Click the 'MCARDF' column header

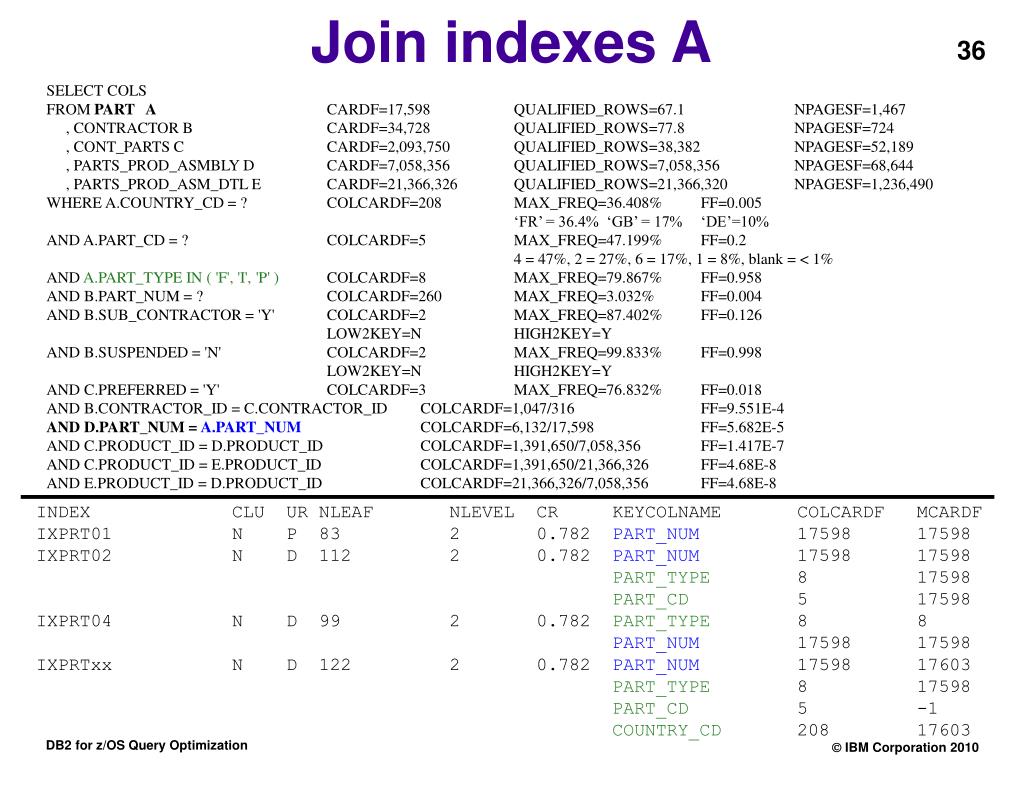click(x=949, y=513)
